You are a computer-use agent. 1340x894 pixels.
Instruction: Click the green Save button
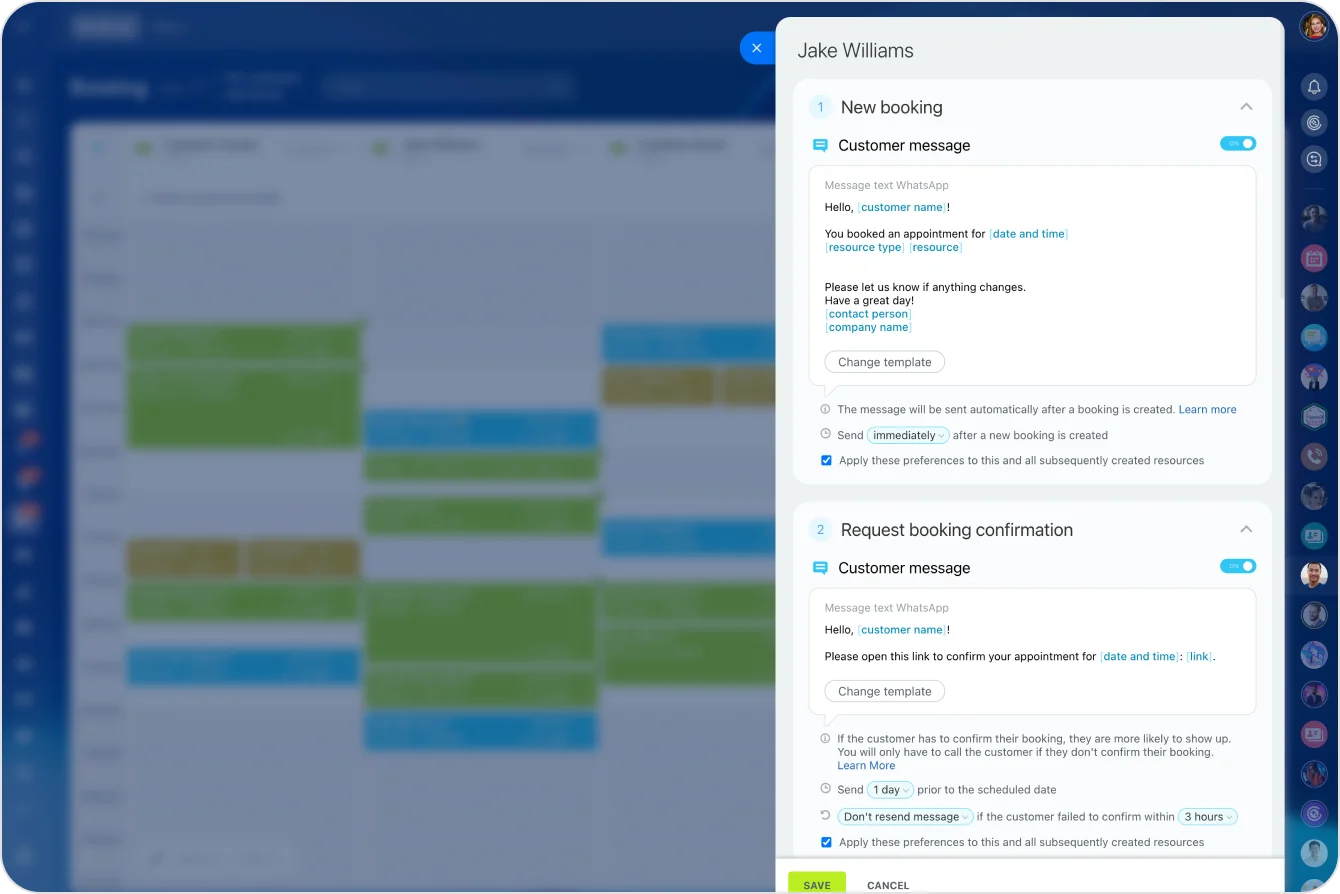[816, 885]
